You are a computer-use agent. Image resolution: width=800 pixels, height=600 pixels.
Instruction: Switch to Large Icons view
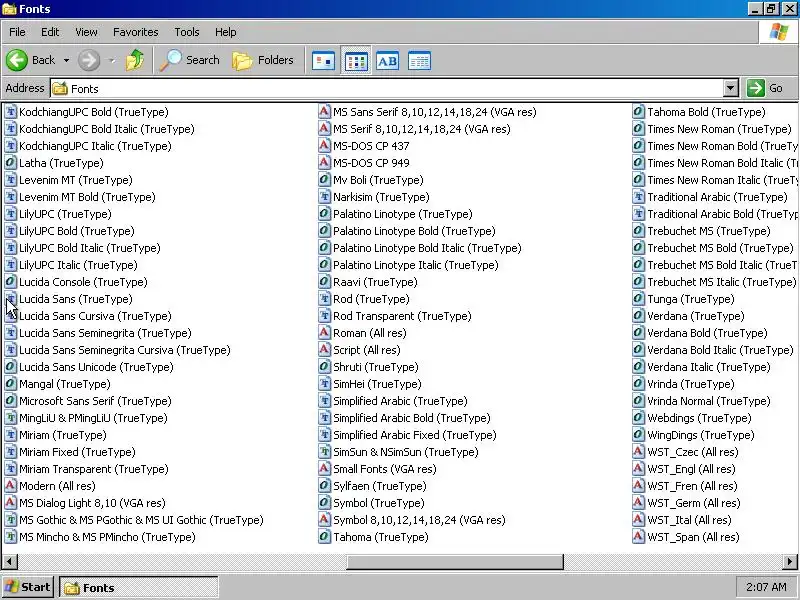(x=323, y=61)
